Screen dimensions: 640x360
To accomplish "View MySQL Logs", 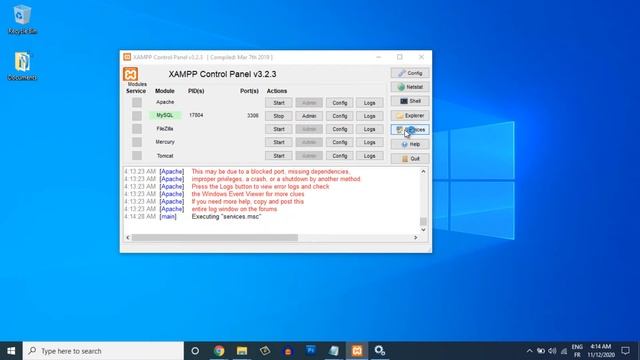I will coord(369,116).
